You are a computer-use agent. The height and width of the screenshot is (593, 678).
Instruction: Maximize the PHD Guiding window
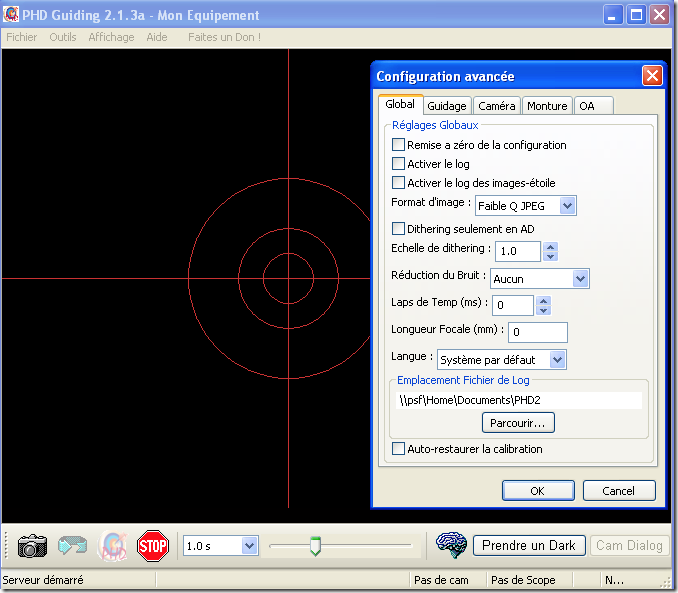click(636, 15)
